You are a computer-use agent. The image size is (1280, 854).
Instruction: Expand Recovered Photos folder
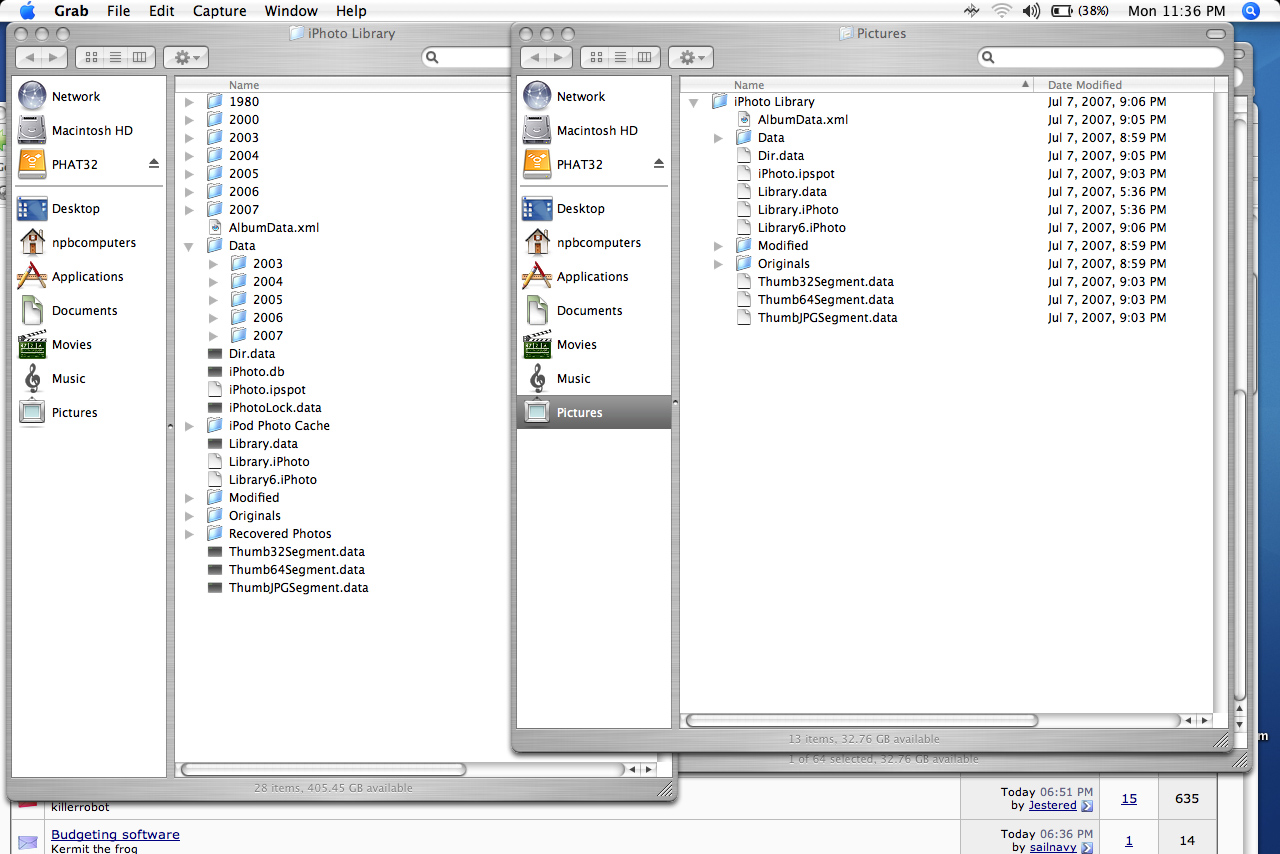point(189,534)
